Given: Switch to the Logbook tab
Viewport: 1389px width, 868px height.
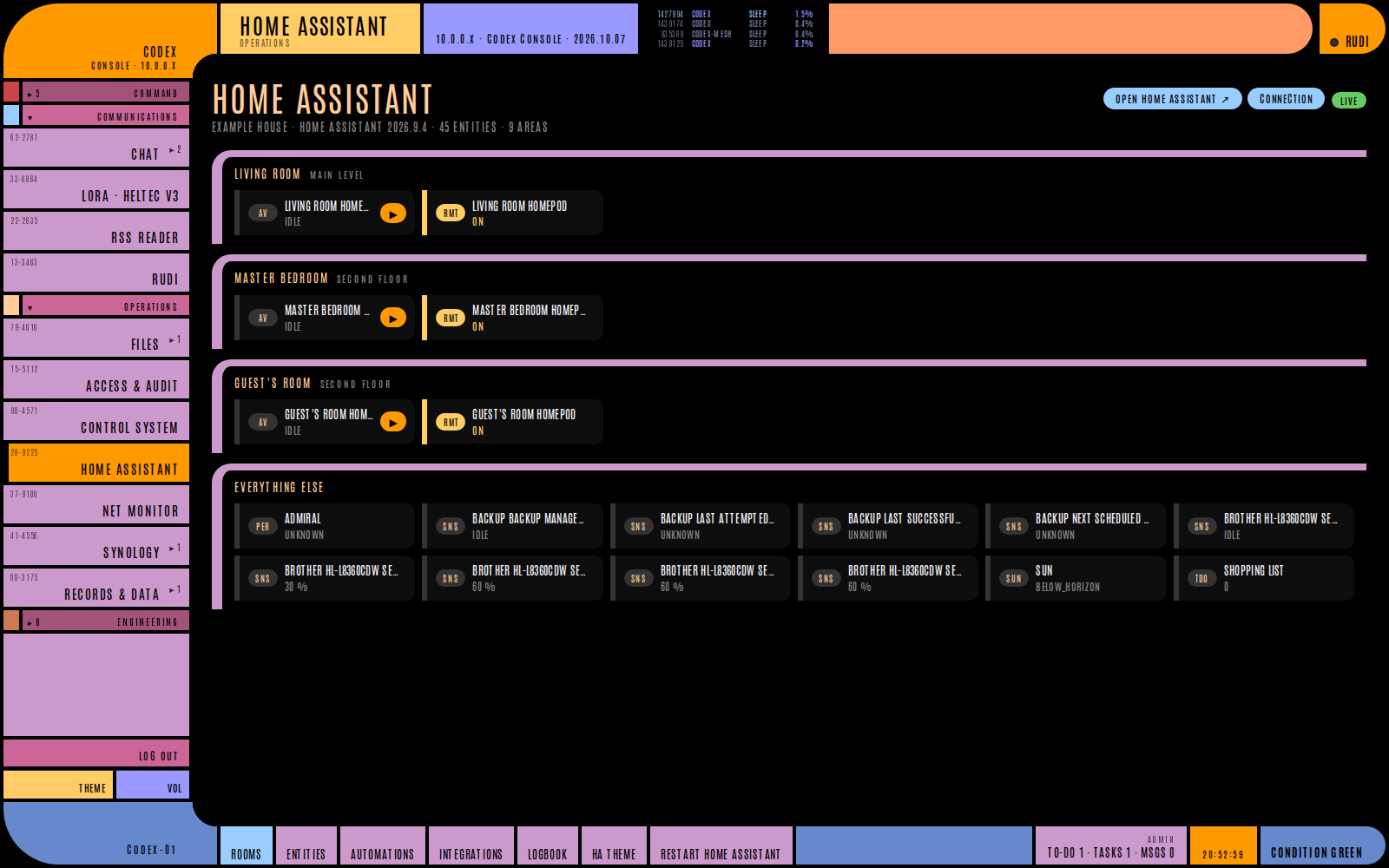Looking at the screenshot, I should pos(548,845).
